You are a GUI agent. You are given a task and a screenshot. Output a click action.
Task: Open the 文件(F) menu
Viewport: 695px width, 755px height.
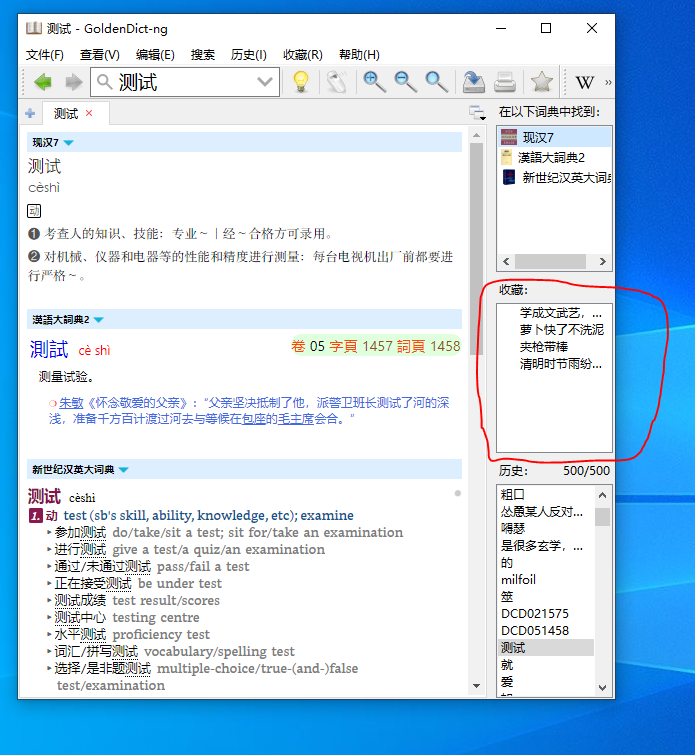(44, 55)
